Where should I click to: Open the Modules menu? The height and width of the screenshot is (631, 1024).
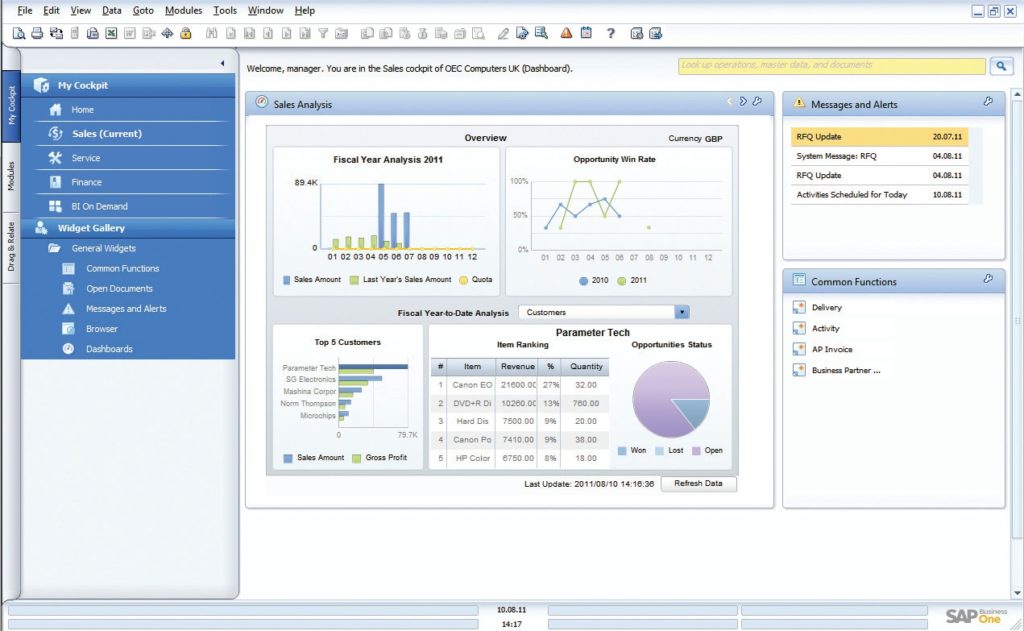183,10
